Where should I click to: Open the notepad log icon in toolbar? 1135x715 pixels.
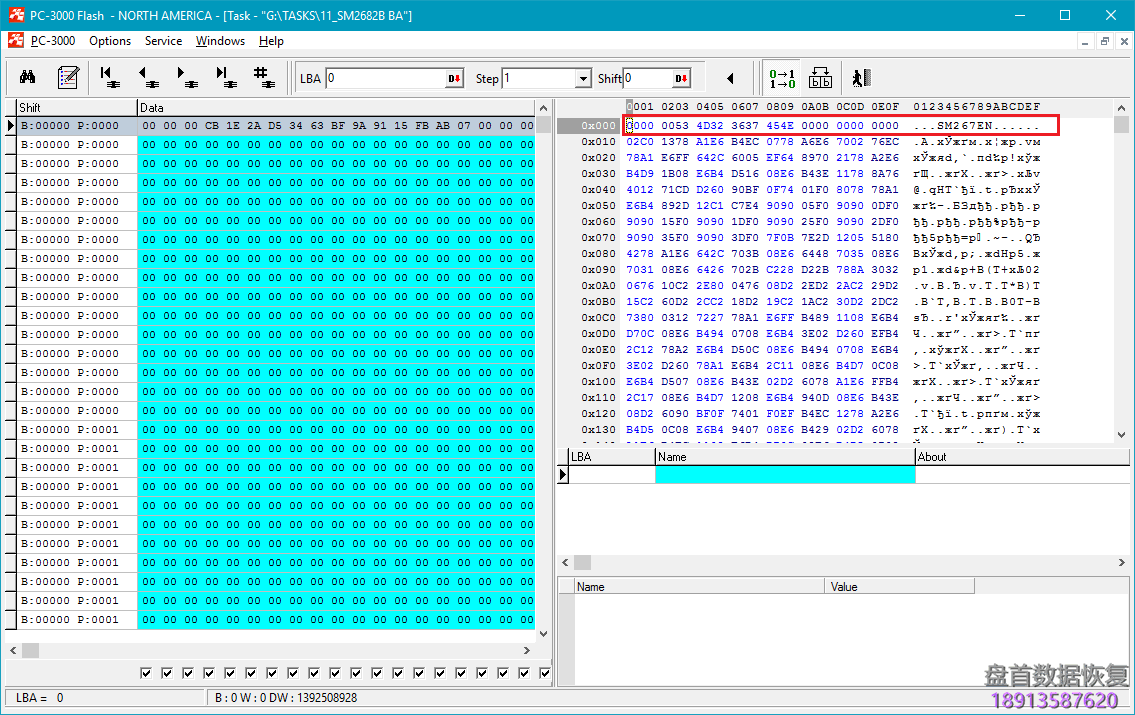tap(68, 78)
